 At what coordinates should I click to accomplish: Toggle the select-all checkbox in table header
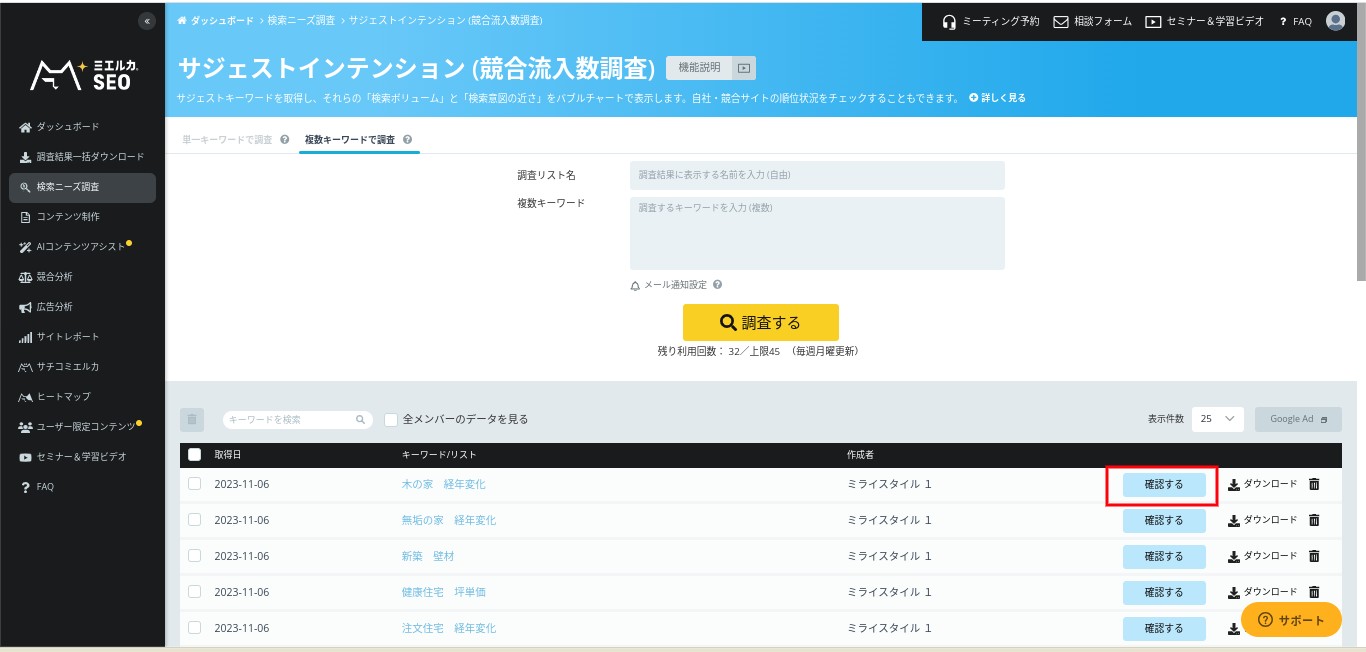tap(195, 455)
